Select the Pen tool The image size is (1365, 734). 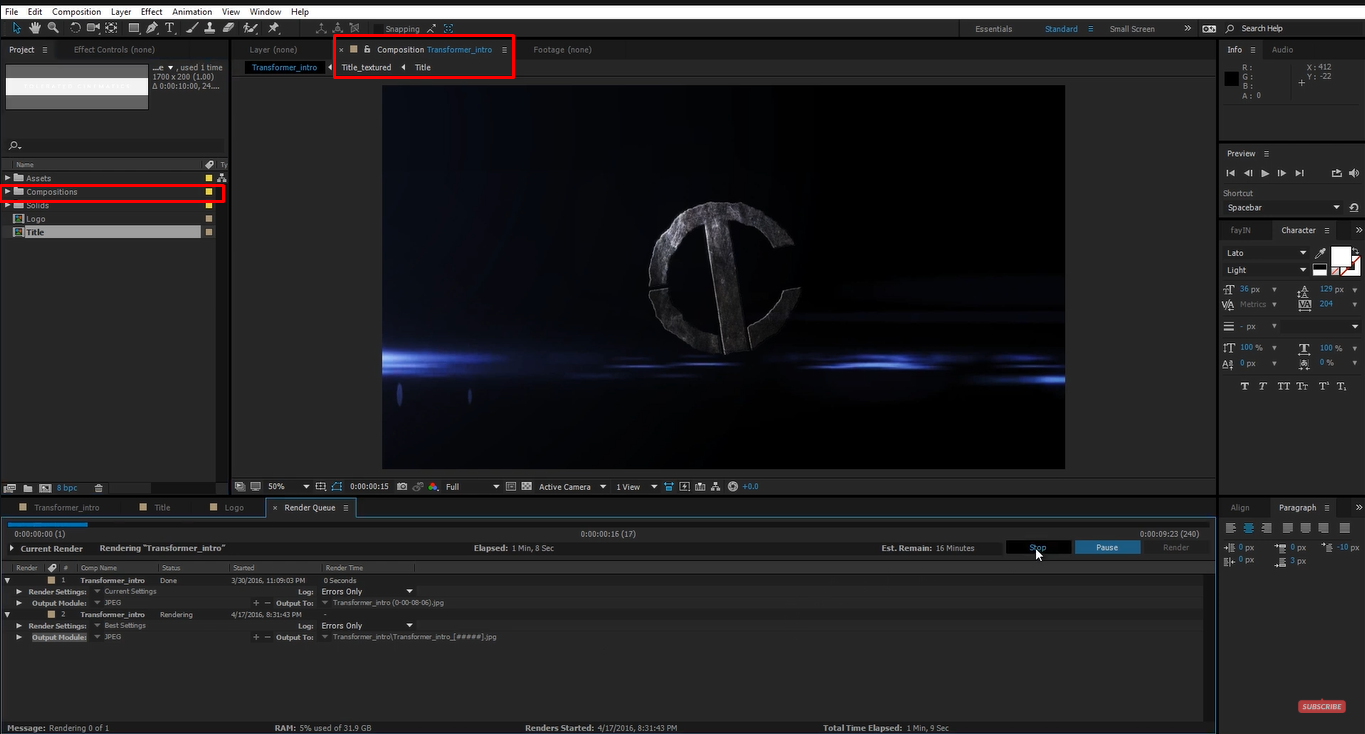pos(152,28)
